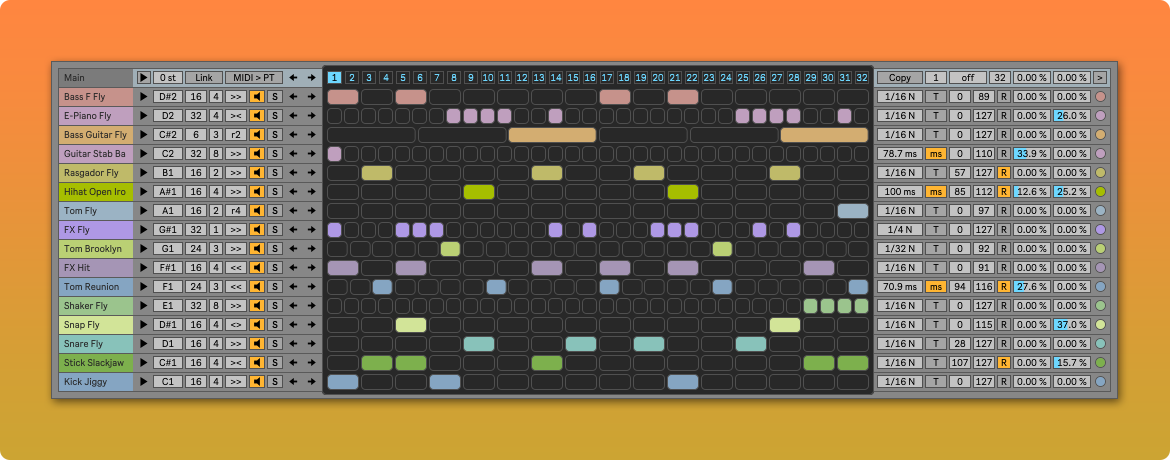1170x460 pixels.
Task: Click the MIDI > PT button
Action: click(253, 78)
